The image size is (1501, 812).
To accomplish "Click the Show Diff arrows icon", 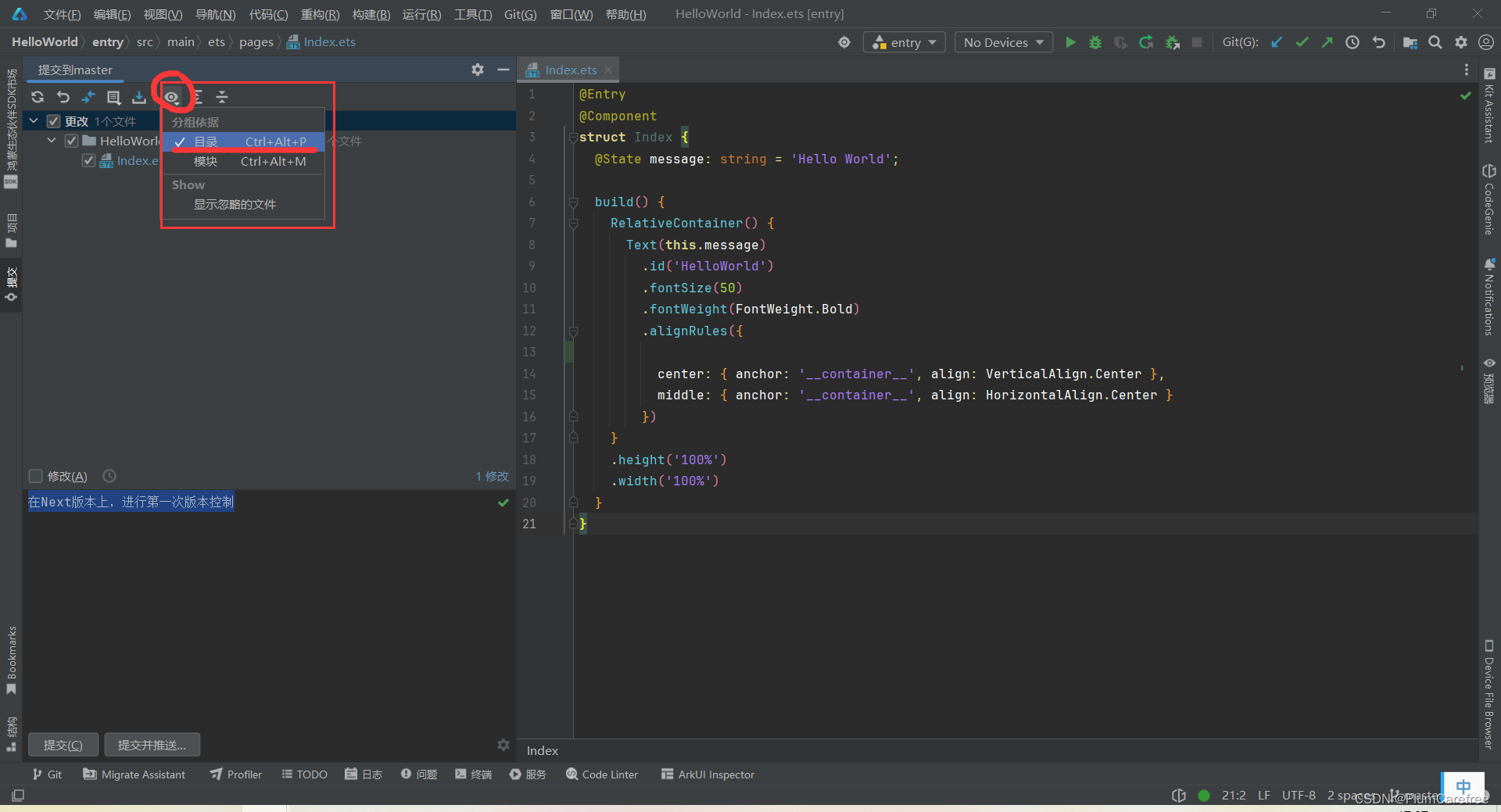I will pos(88,97).
